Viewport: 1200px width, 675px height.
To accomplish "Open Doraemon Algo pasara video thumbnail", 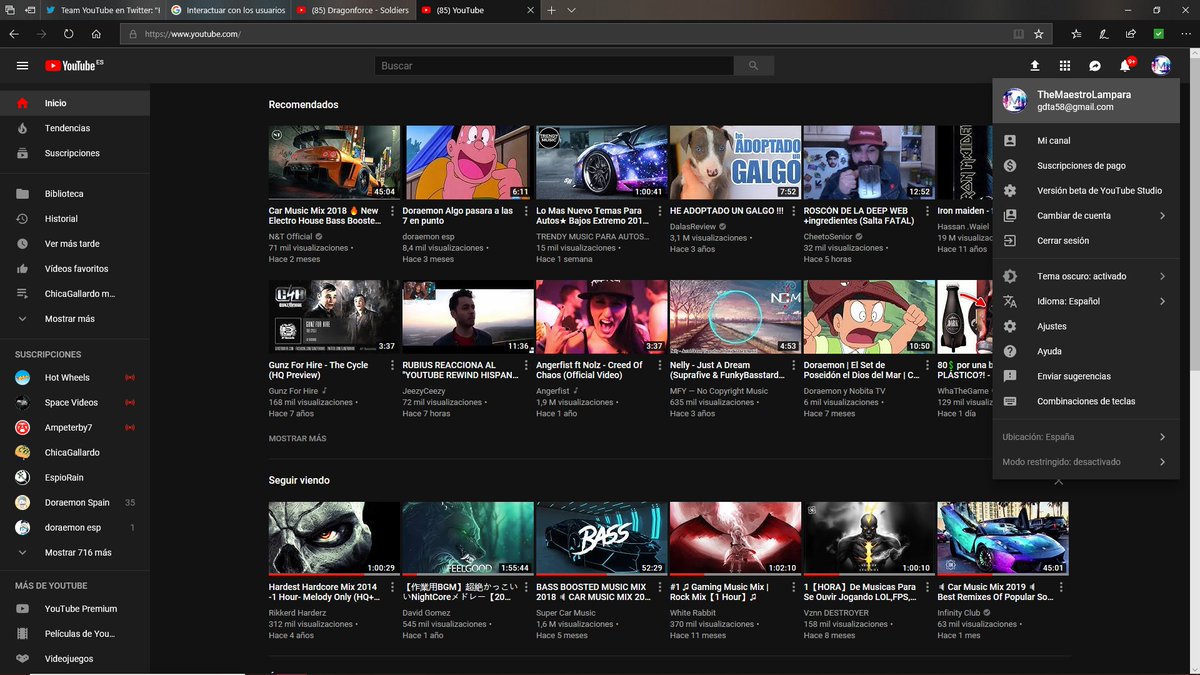I will click(466, 162).
